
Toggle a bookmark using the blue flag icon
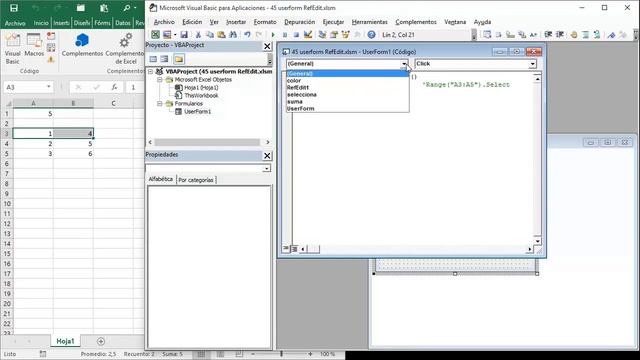click(611, 35)
